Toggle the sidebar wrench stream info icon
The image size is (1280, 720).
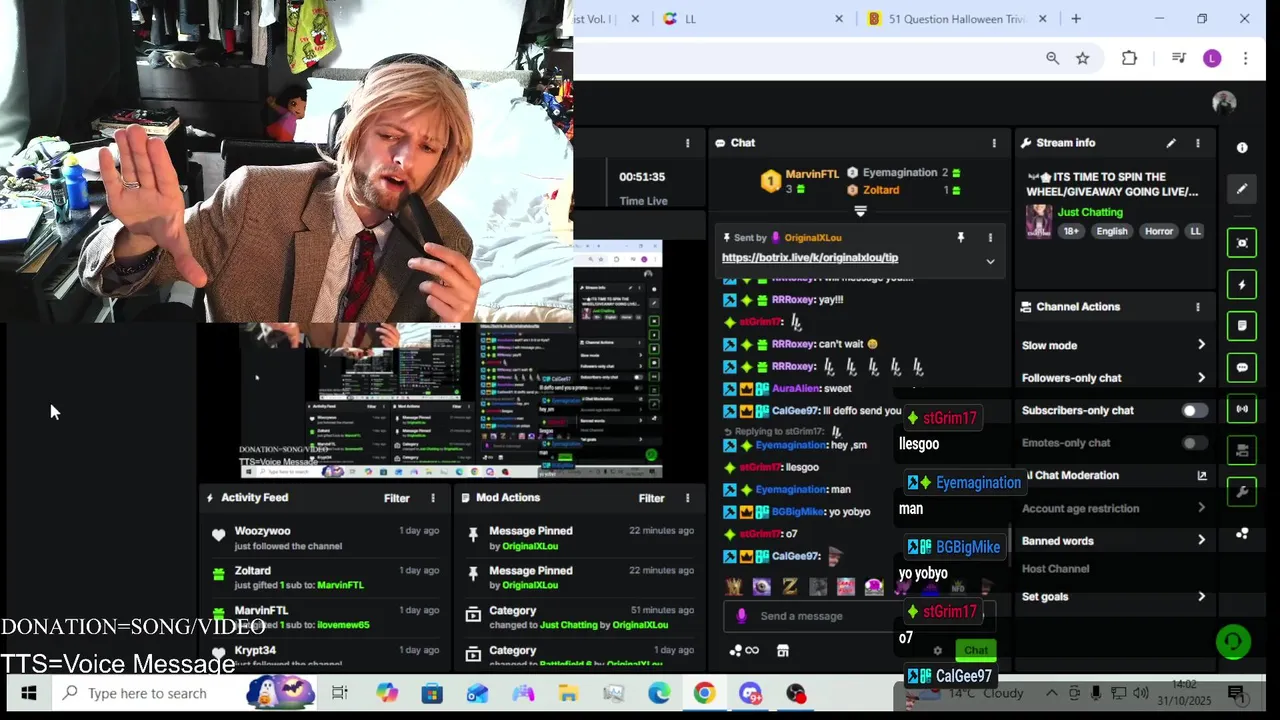(x=1242, y=492)
